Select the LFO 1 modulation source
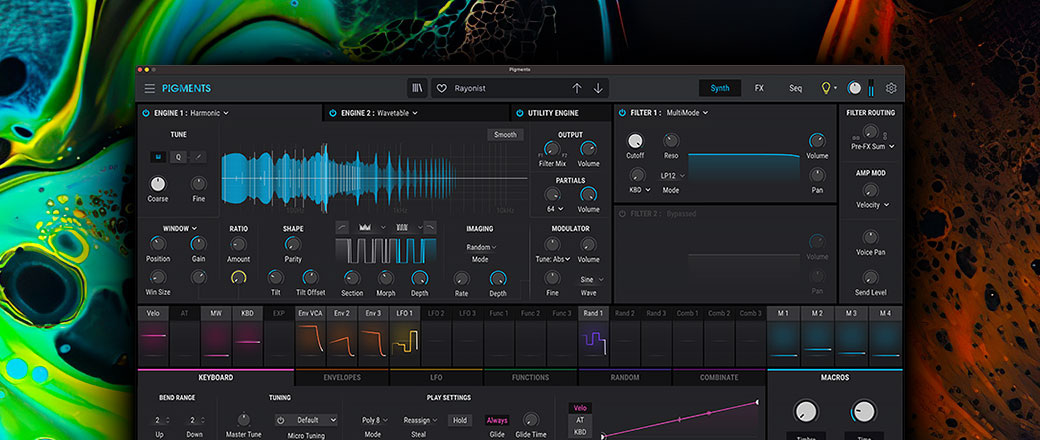The width and height of the screenshot is (1040, 440). (405, 336)
